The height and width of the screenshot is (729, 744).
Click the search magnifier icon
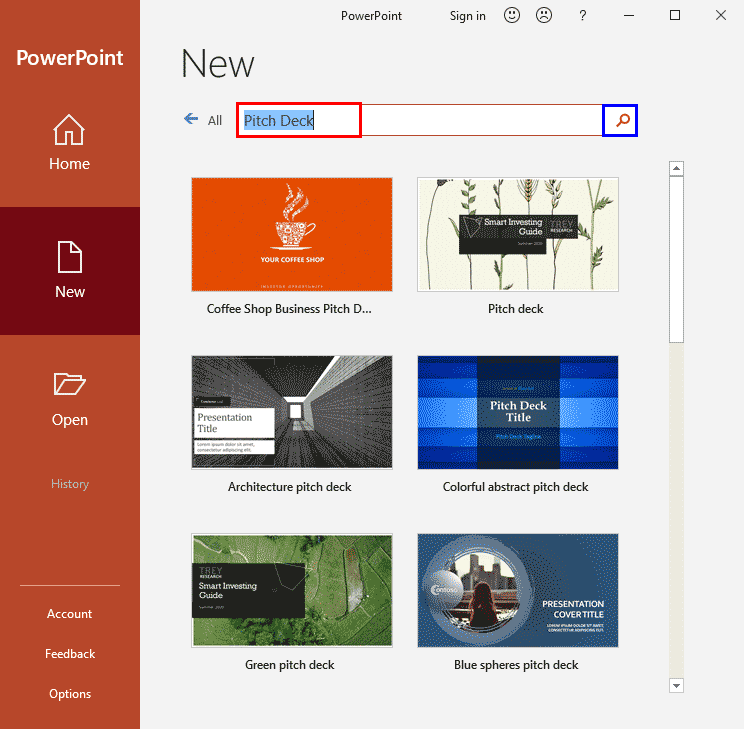pos(621,121)
